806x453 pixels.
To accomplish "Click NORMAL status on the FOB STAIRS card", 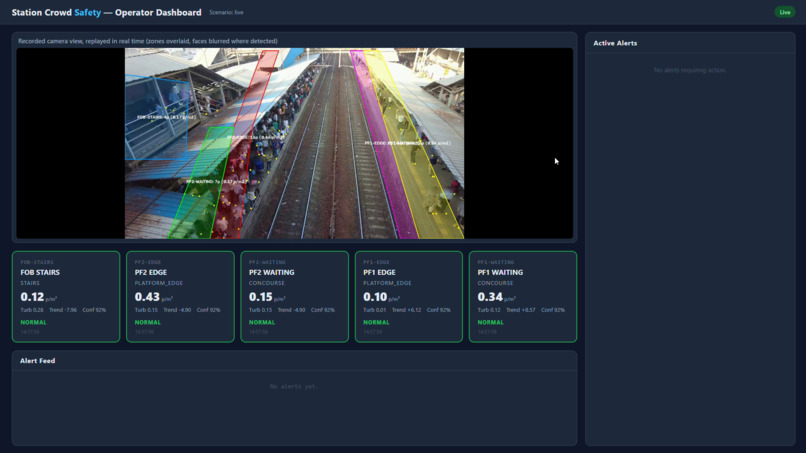I will tap(33, 322).
